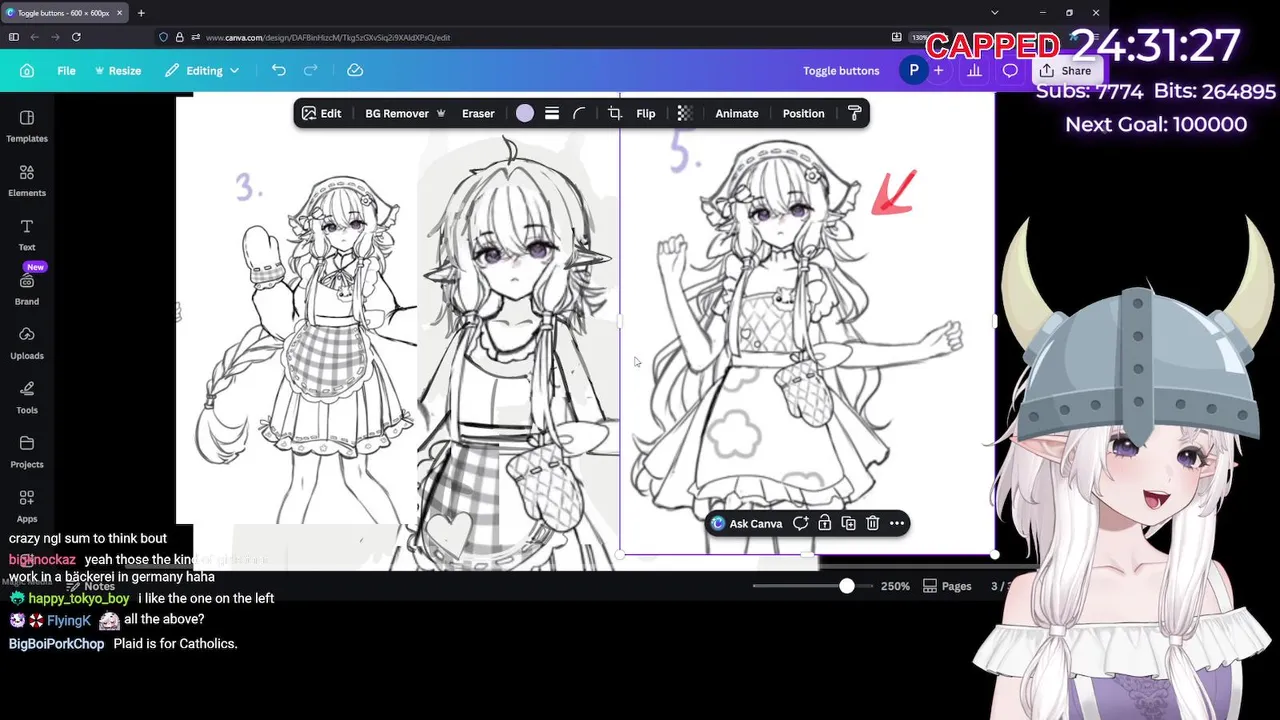The image size is (1280, 720).
Task: Open the Uploads sidebar panel
Action: tap(27, 343)
